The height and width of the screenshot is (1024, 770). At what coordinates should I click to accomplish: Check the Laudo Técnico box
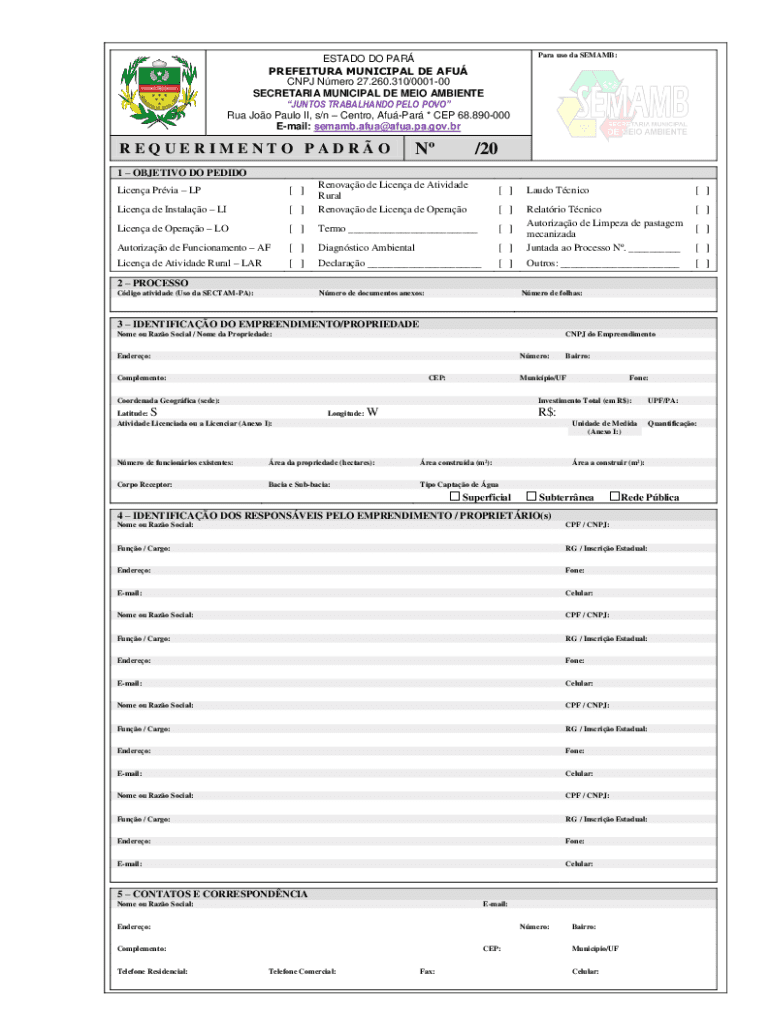[x=703, y=190]
